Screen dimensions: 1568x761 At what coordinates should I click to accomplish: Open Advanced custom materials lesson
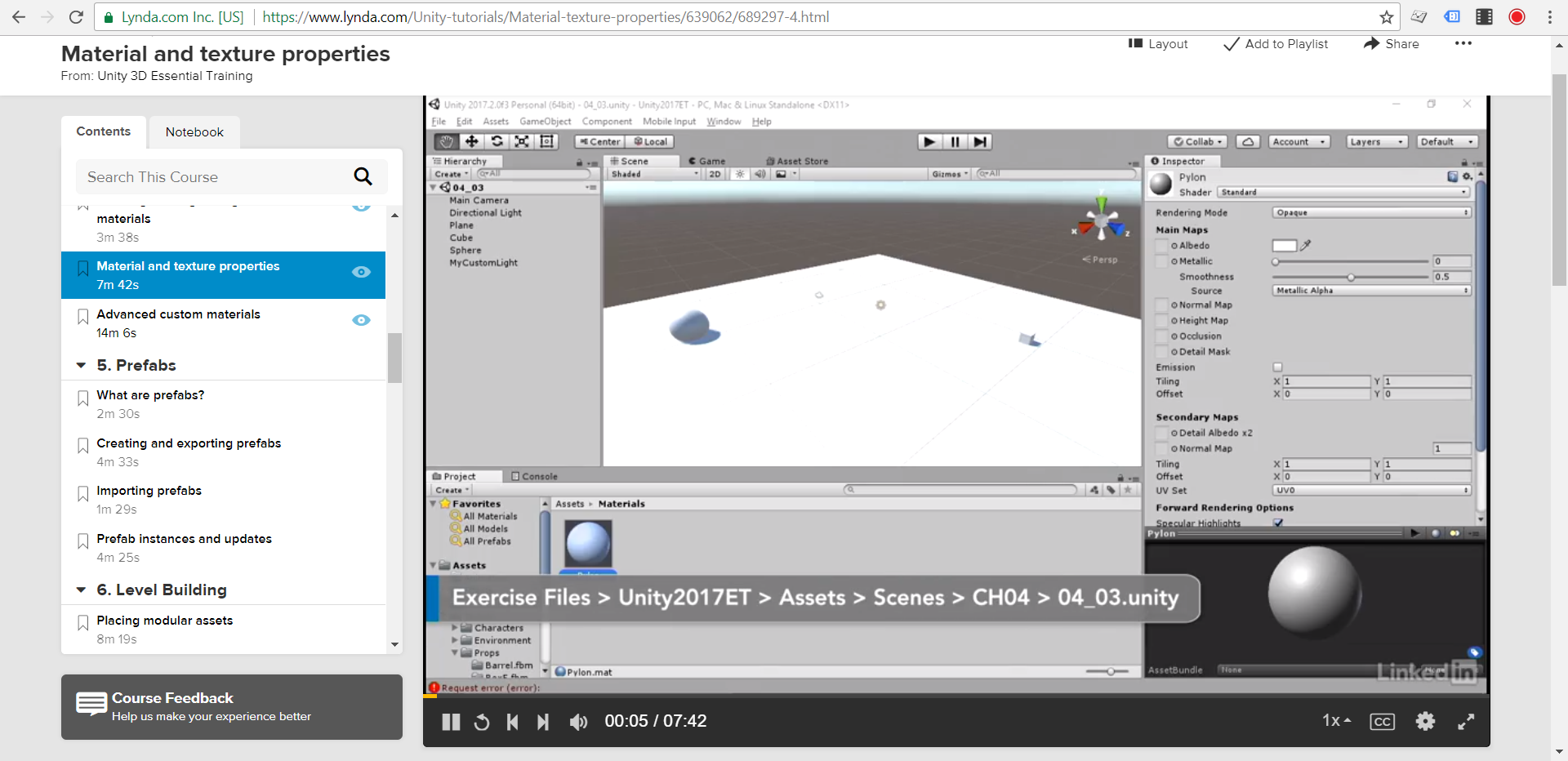tap(178, 314)
